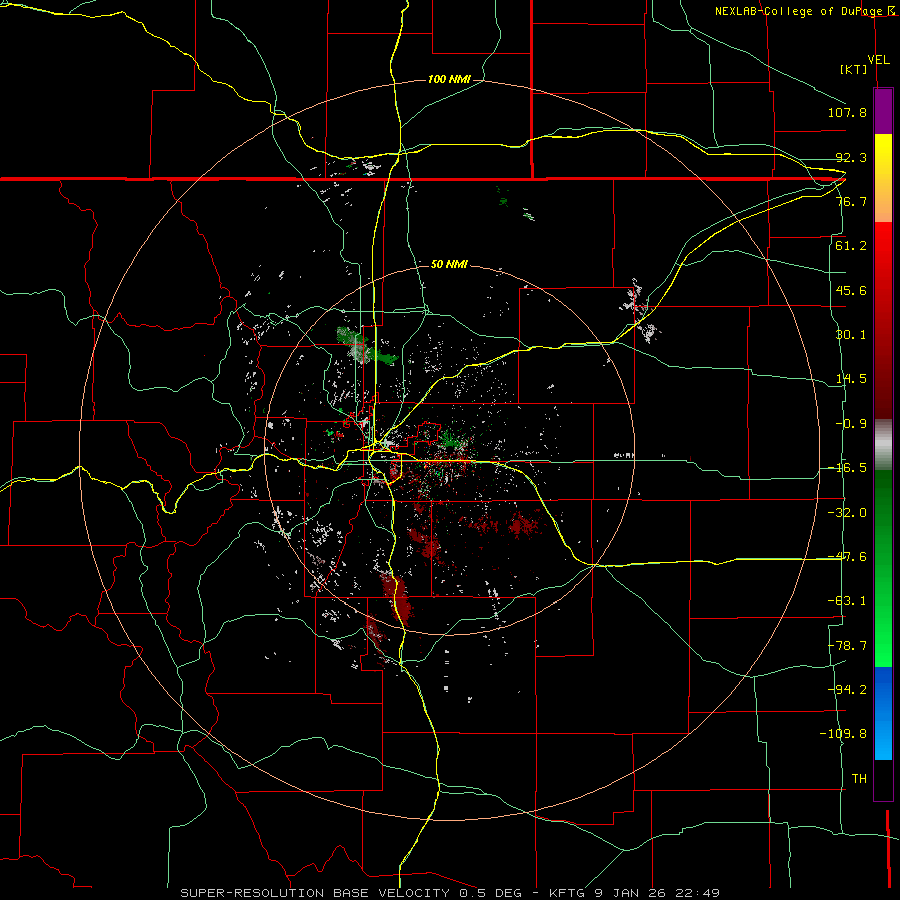900x900 pixels.
Task: Click the -63.1 velocity scale value
Action: (847, 601)
